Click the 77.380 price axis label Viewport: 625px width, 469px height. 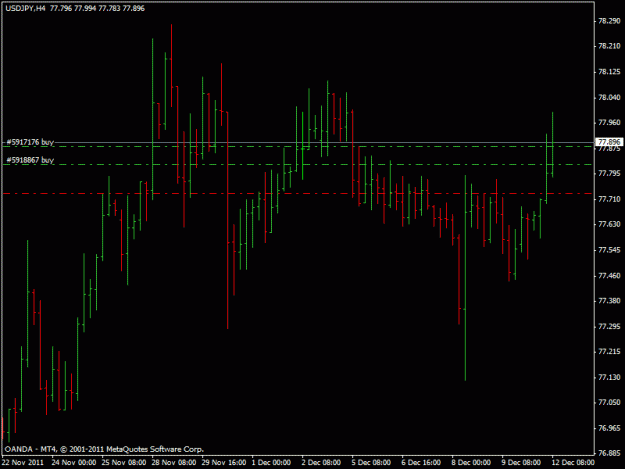pos(609,300)
